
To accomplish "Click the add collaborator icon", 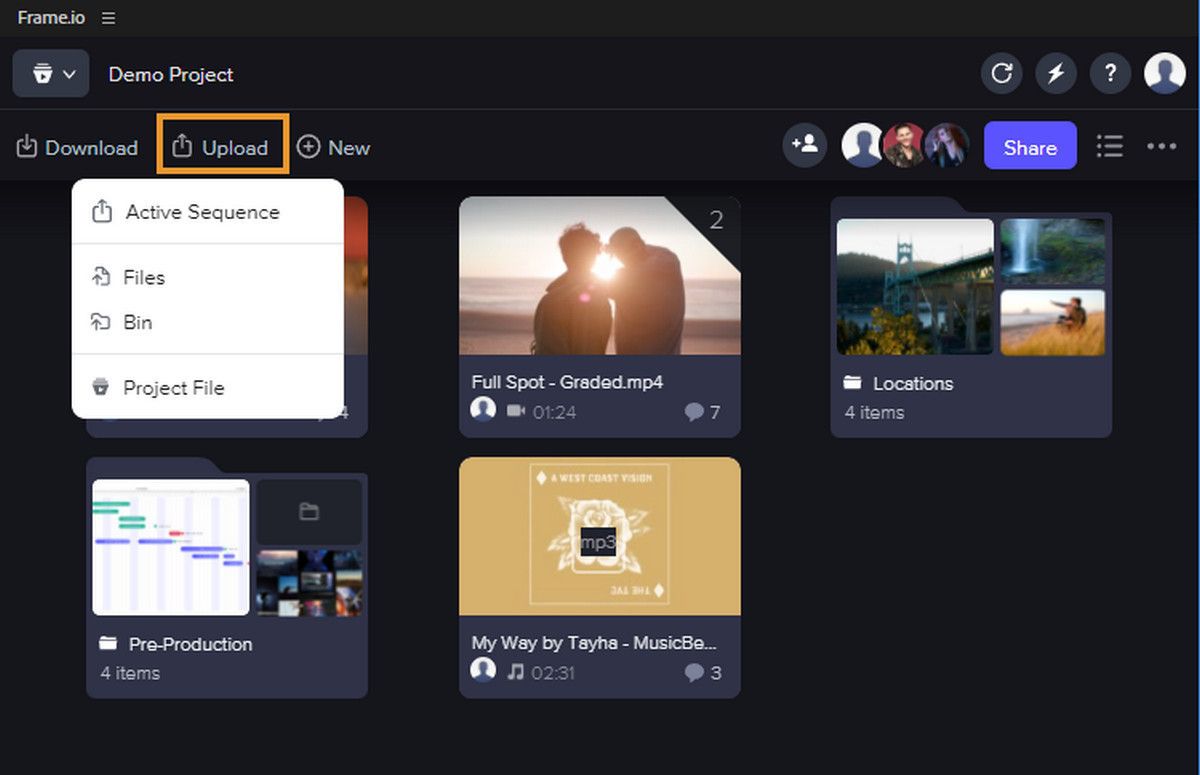I will [x=804, y=146].
